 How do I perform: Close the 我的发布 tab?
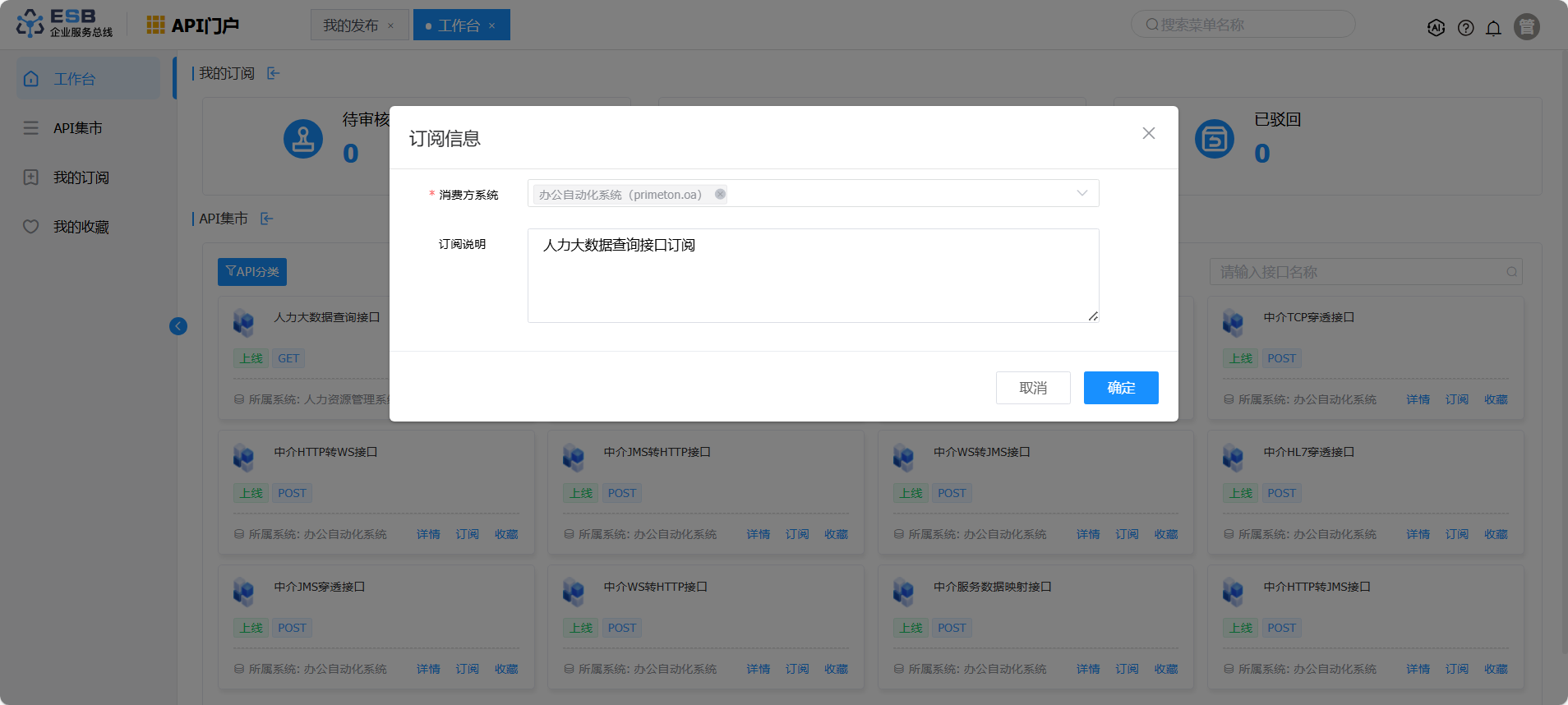pyautogui.click(x=390, y=26)
